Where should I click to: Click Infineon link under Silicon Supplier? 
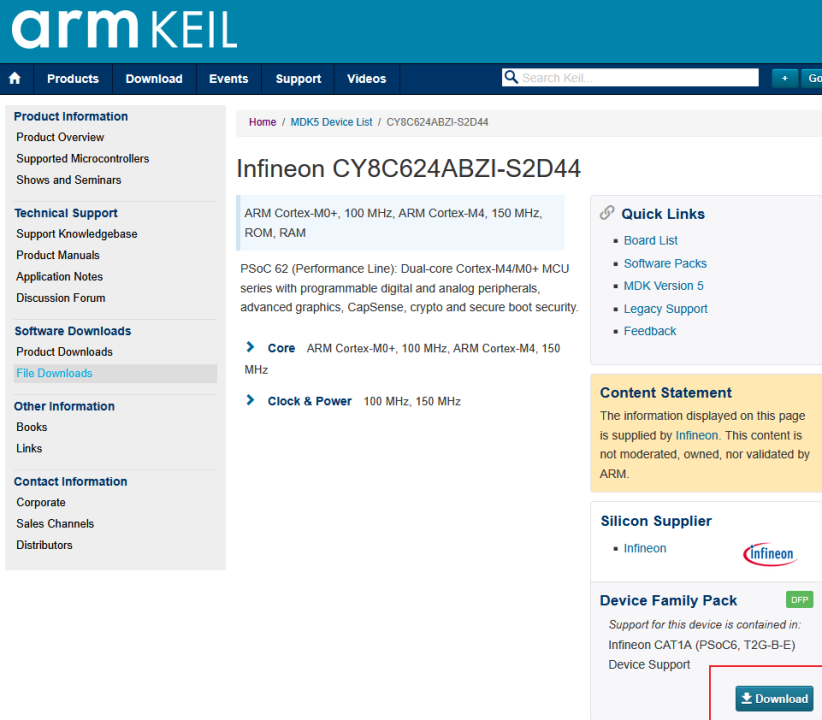tap(645, 548)
